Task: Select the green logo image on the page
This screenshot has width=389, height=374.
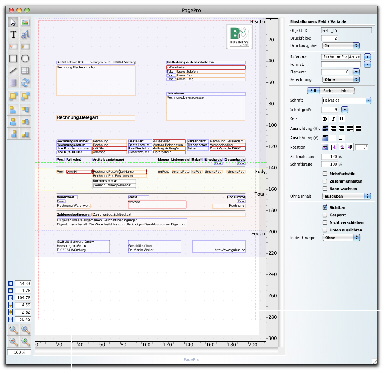Action: point(239,36)
